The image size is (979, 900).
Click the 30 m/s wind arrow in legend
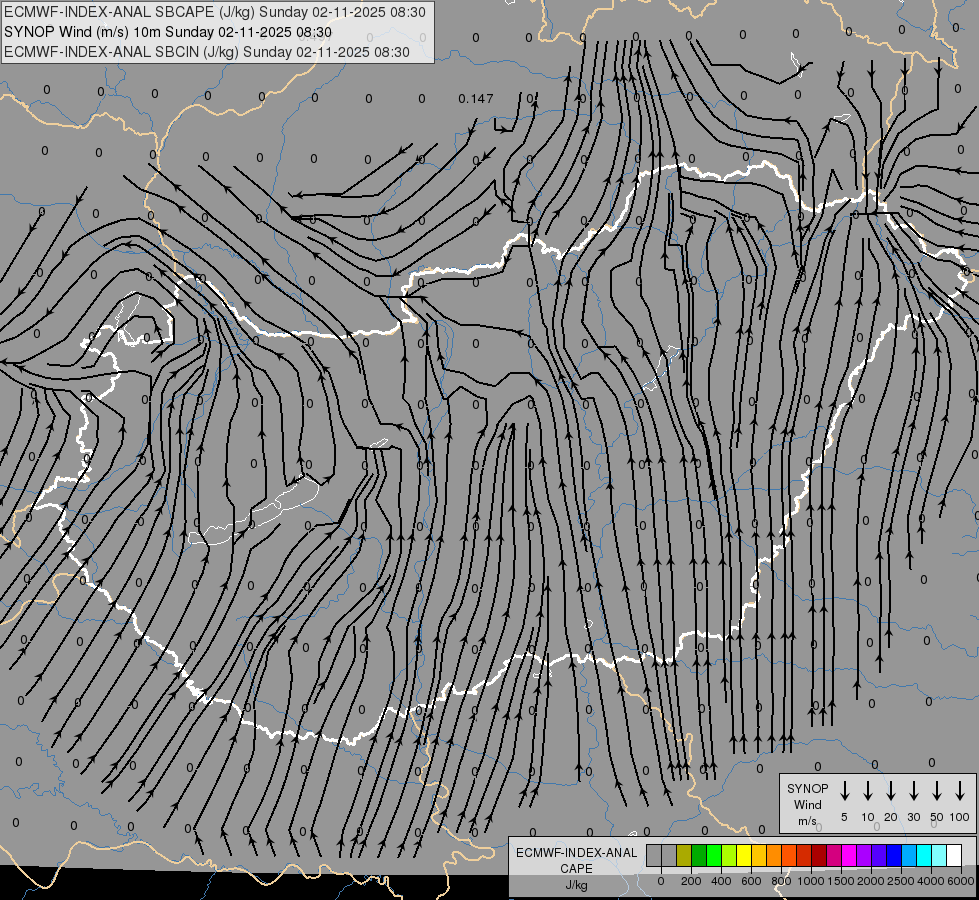[914, 791]
